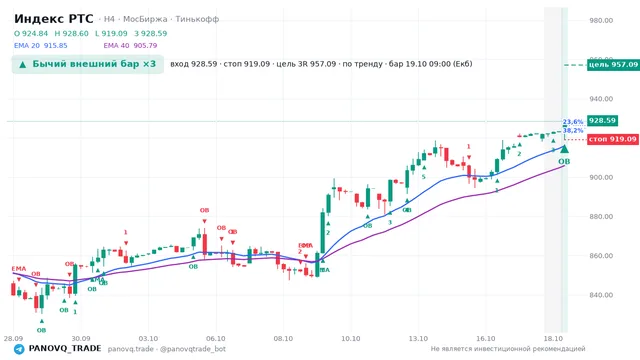
Task: Click the green triangle in the Бычий внешний бар badge
Action: [23, 64]
